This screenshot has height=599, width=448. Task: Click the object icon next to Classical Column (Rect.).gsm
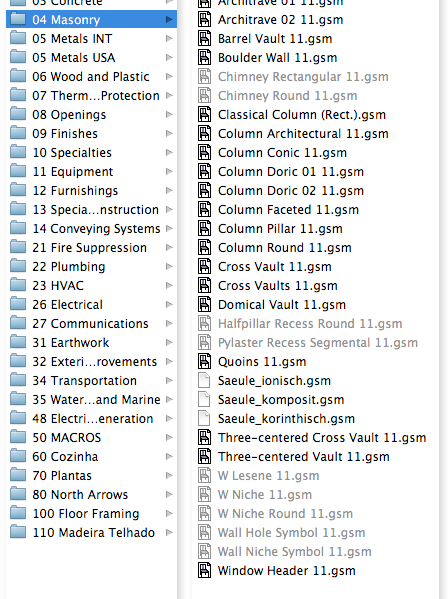(x=204, y=115)
